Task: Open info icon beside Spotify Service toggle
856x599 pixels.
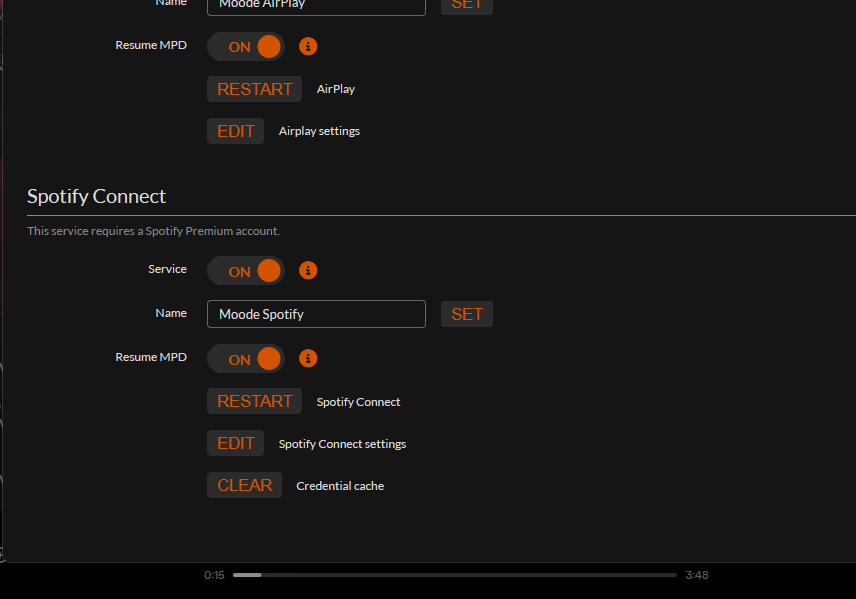Action: (308, 270)
